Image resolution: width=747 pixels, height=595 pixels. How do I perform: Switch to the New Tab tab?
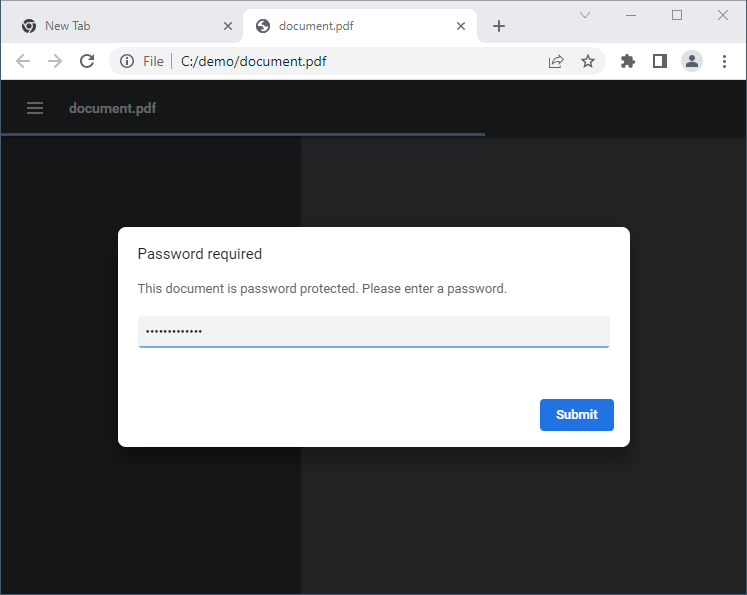click(121, 26)
